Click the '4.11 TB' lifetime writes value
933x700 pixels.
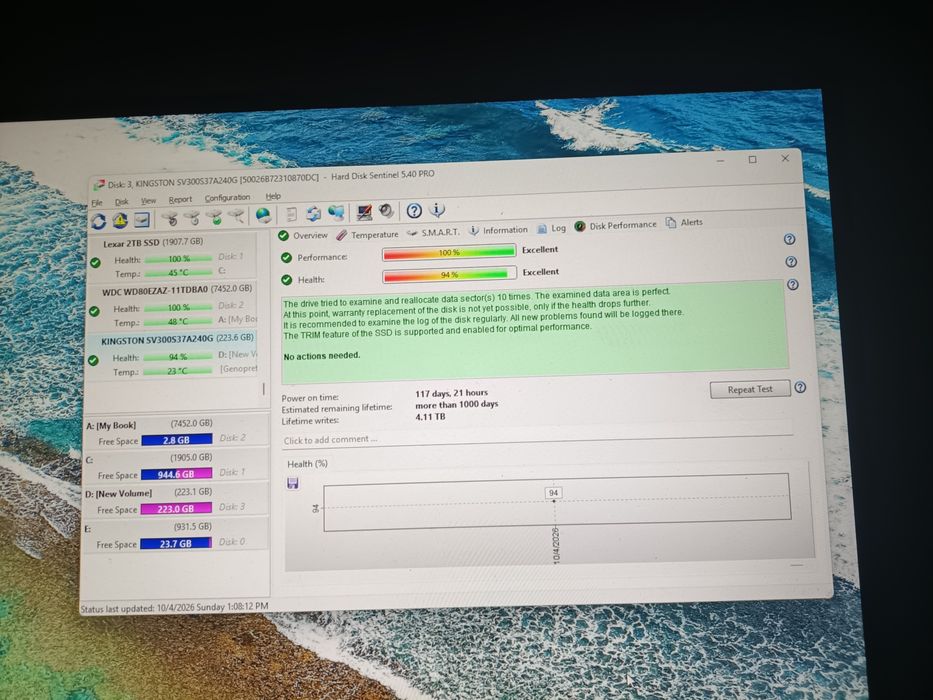(x=430, y=417)
